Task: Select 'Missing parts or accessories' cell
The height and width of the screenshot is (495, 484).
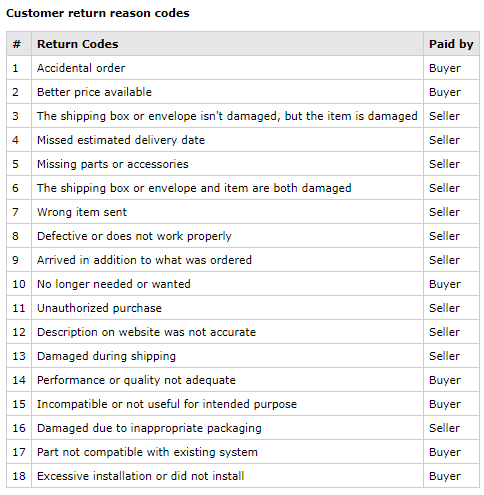Action: 113,164
